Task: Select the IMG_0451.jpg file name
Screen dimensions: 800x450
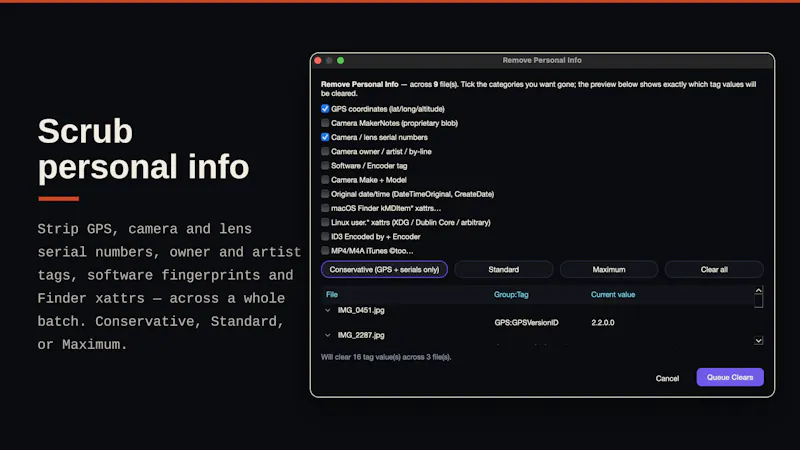Action: point(361,310)
